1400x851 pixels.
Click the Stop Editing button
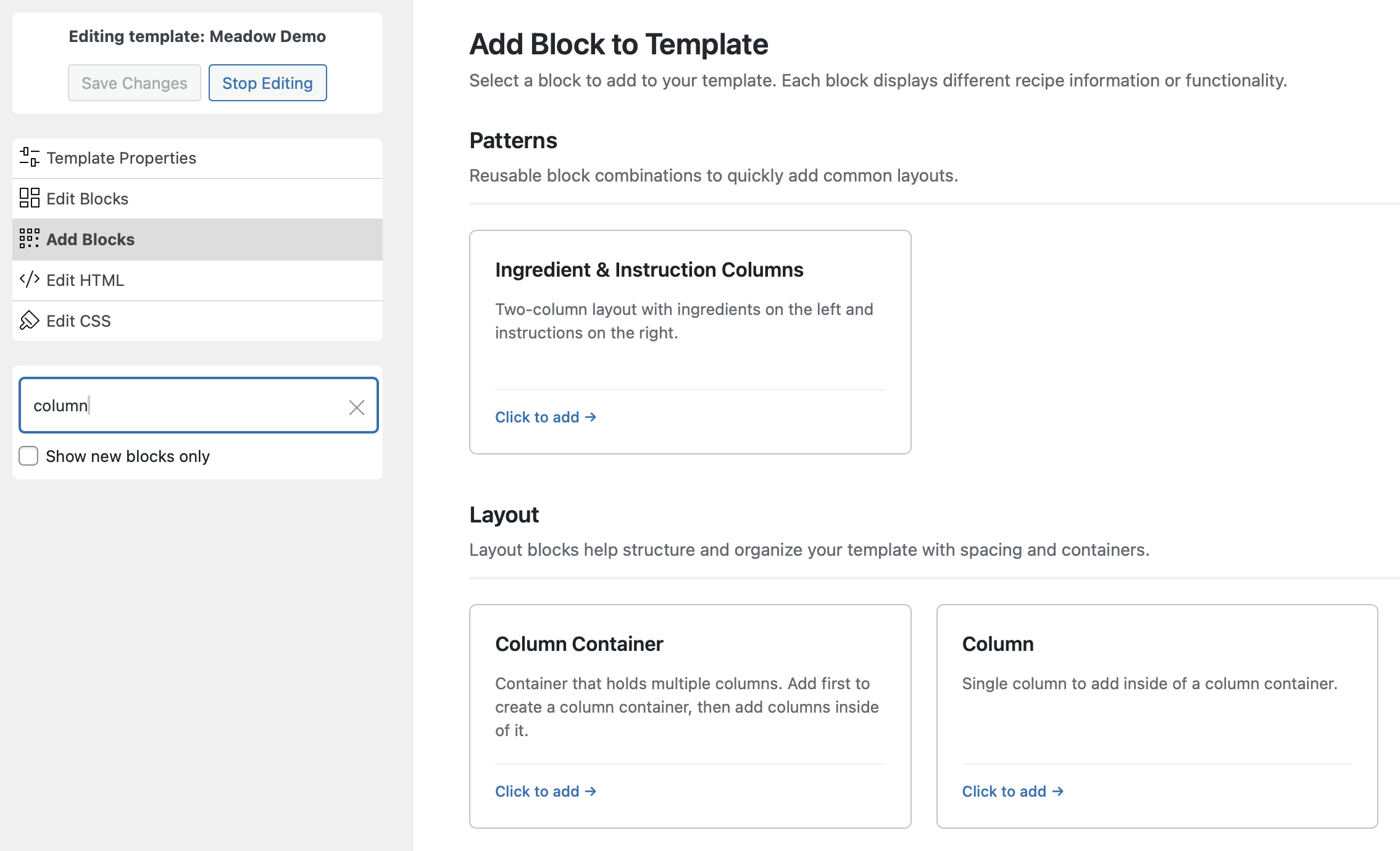point(267,83)
